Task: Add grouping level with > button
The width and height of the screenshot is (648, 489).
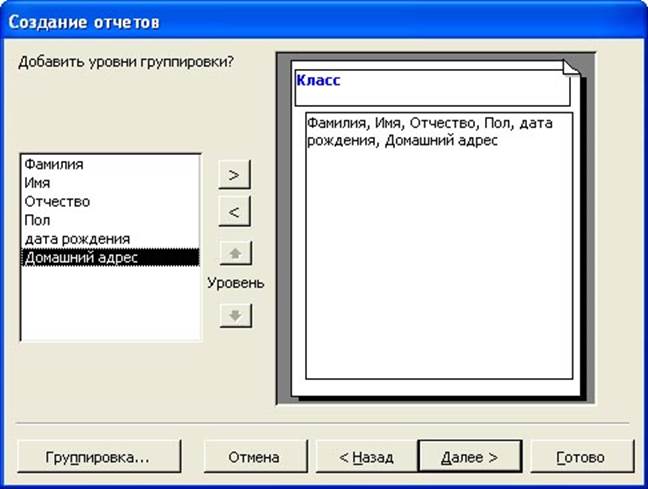Action: (234, 175)
